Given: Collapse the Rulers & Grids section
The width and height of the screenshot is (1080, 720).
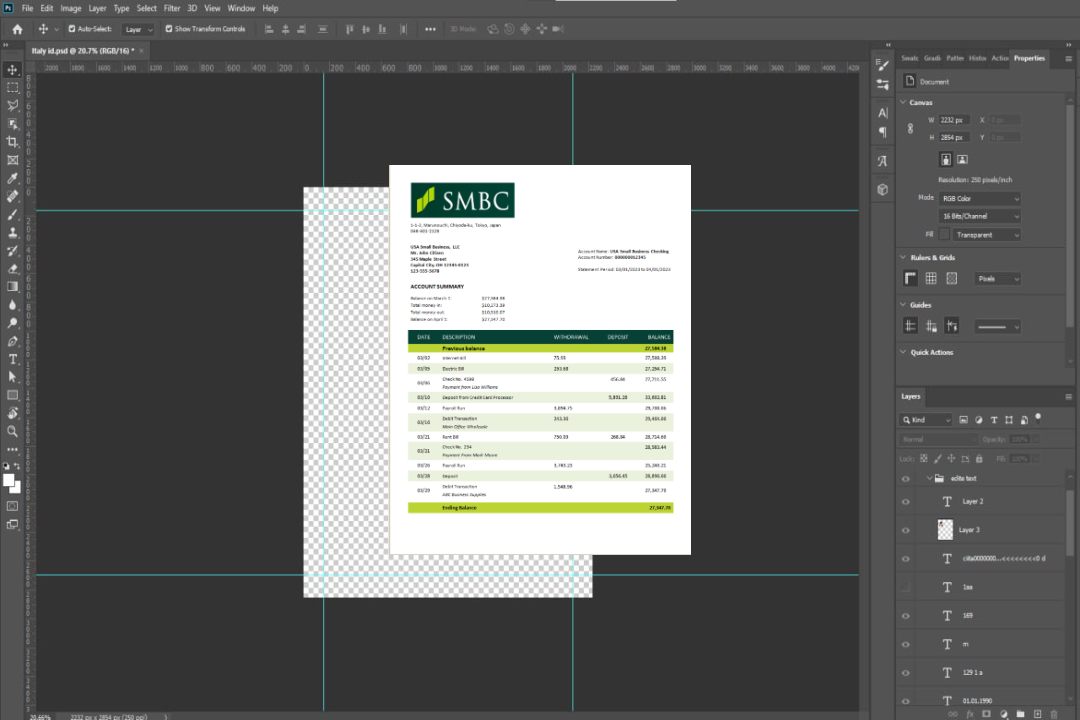Looking at the screenshot, I should click(903, 258).
